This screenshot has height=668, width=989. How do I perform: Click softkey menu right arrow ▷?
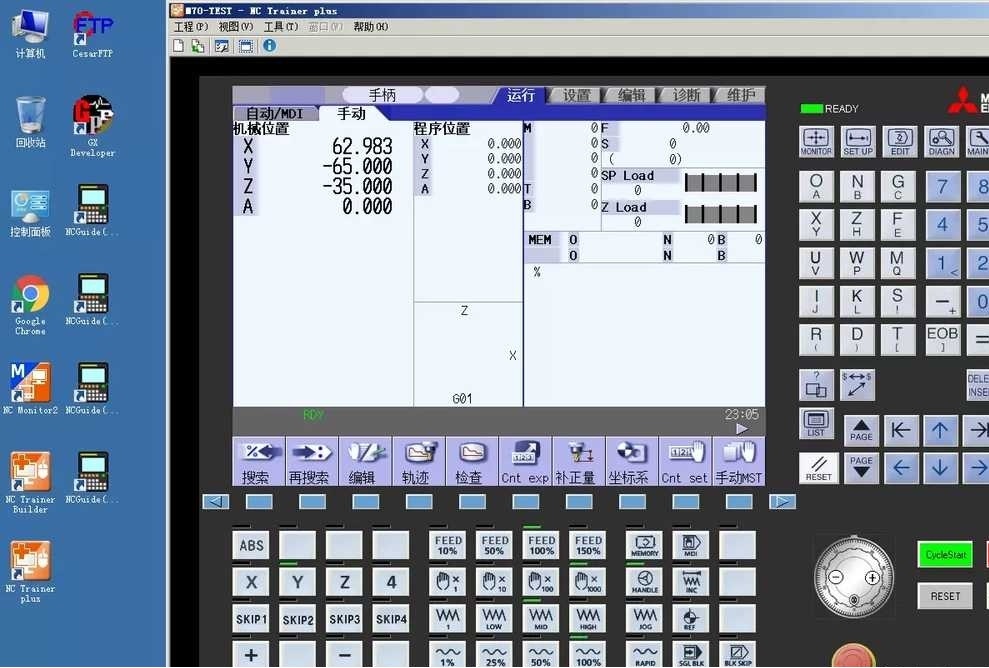(x=782, y=501)
